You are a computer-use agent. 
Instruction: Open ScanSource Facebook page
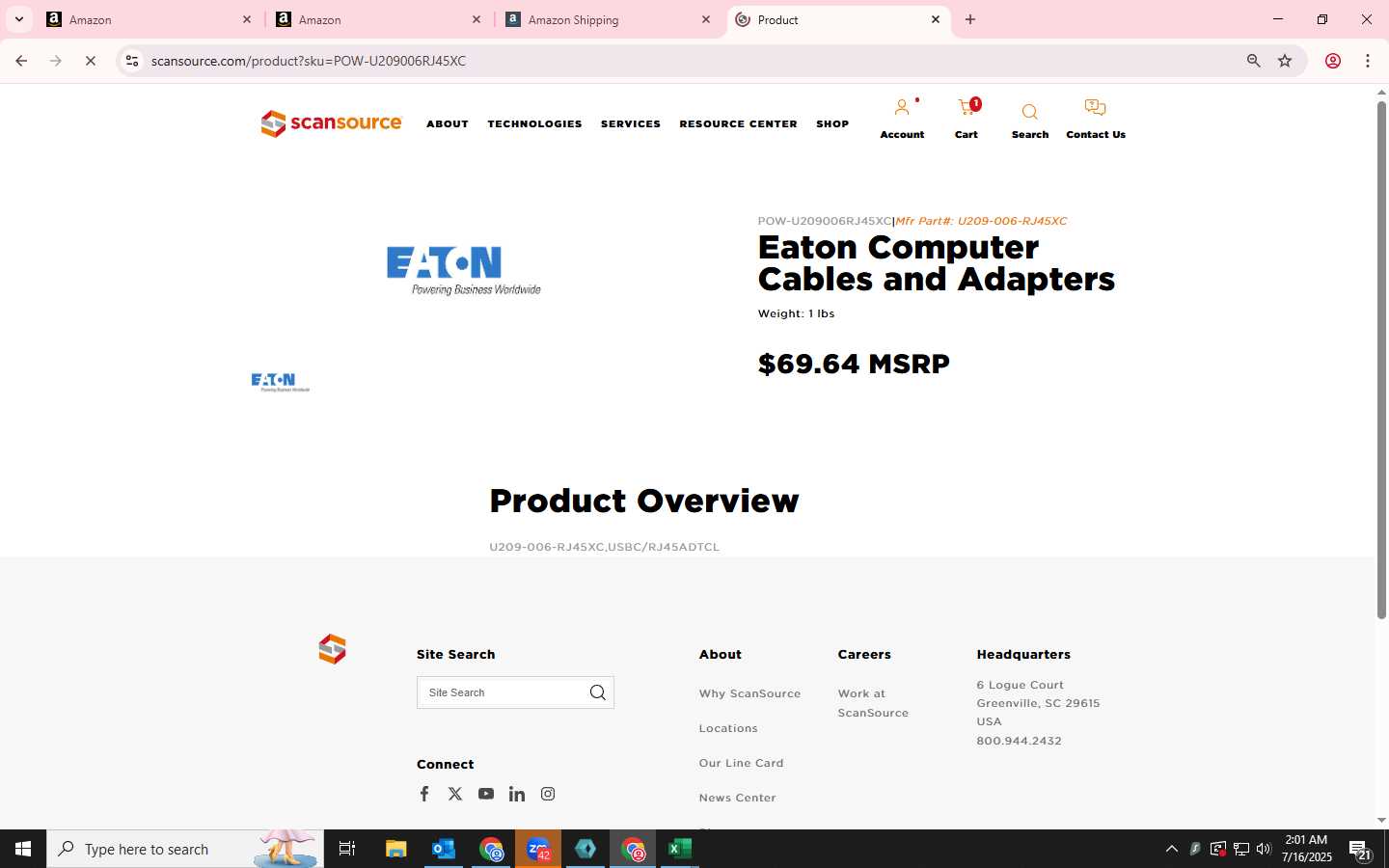tap(424, 794)
